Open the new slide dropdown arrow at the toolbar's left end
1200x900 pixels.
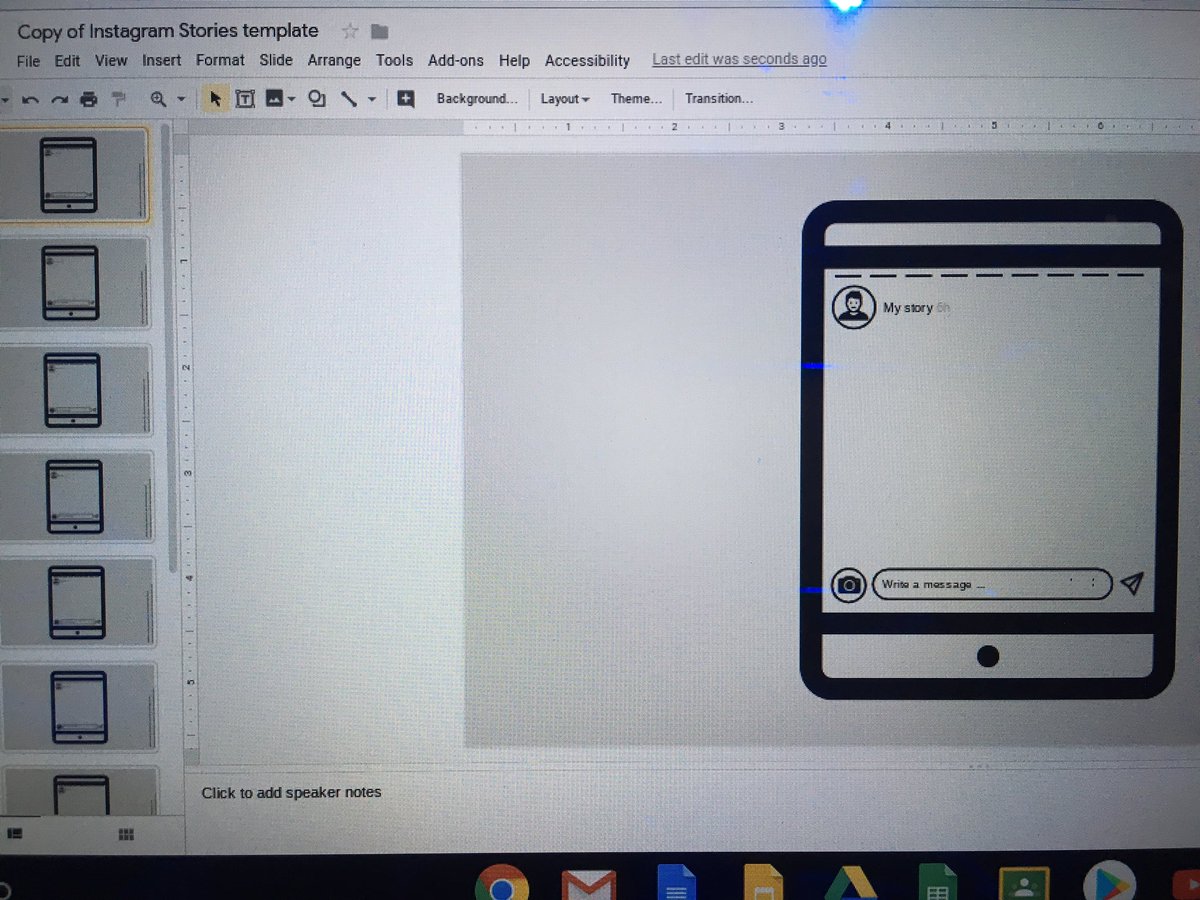click(6, 99)
